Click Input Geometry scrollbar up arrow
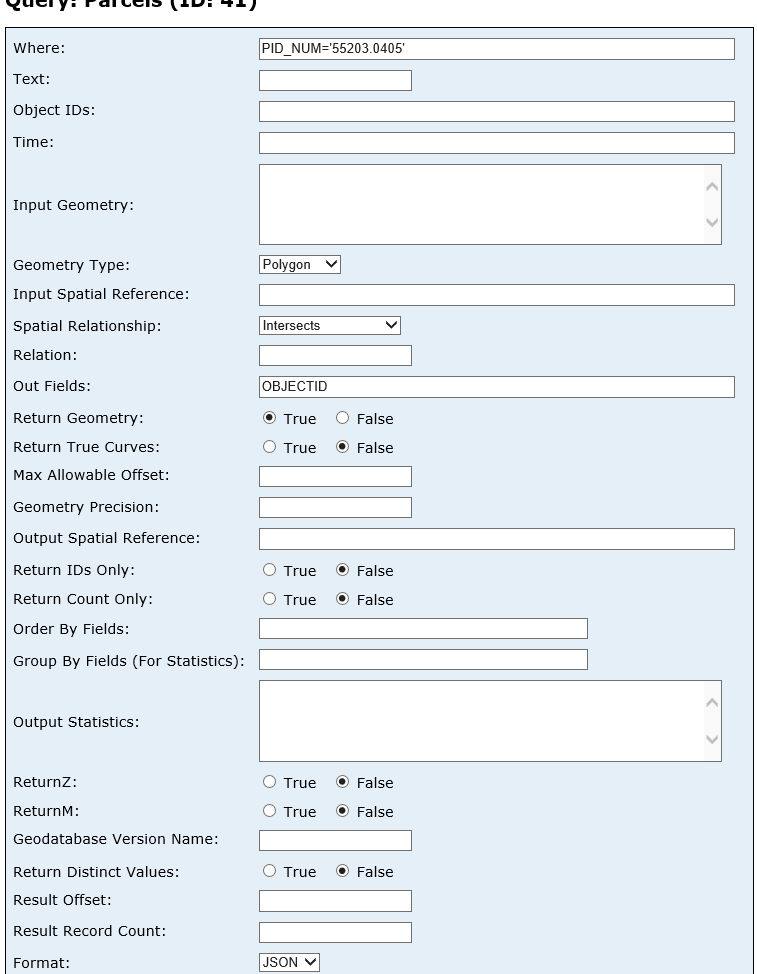 pos(712,186)
